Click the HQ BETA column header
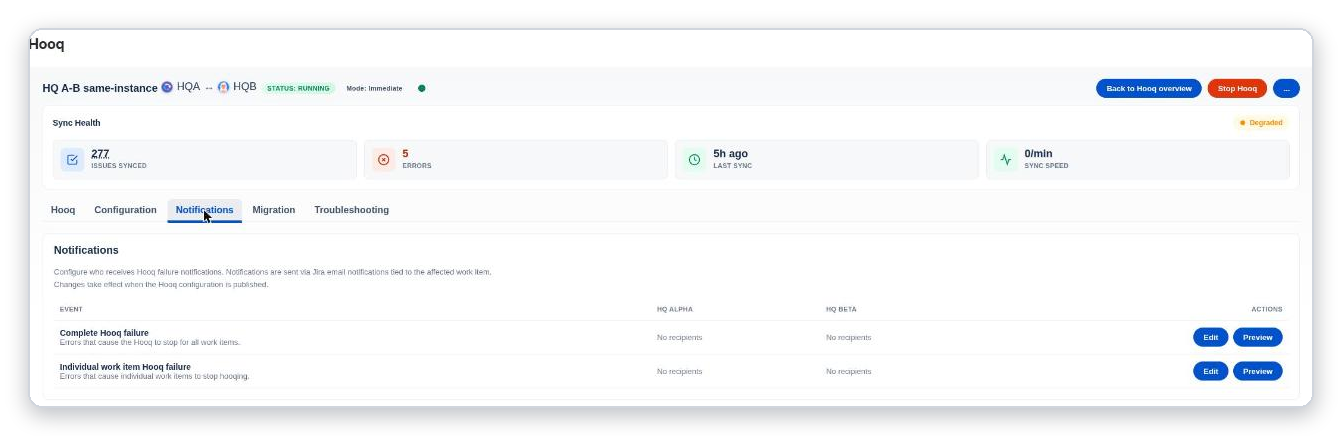1342x436 pixels. click(841, 309)
